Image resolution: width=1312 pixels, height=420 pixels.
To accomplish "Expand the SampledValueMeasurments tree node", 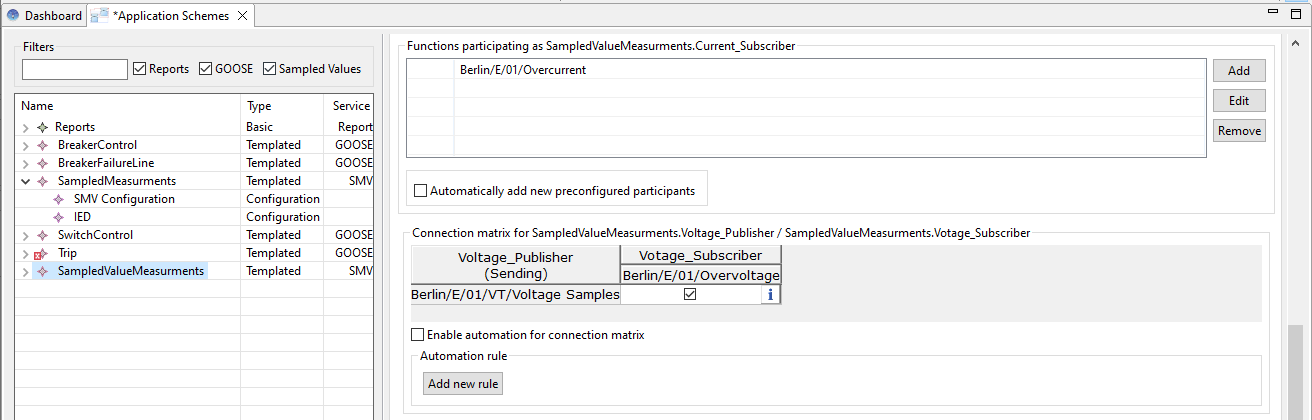I will point(25,271).
